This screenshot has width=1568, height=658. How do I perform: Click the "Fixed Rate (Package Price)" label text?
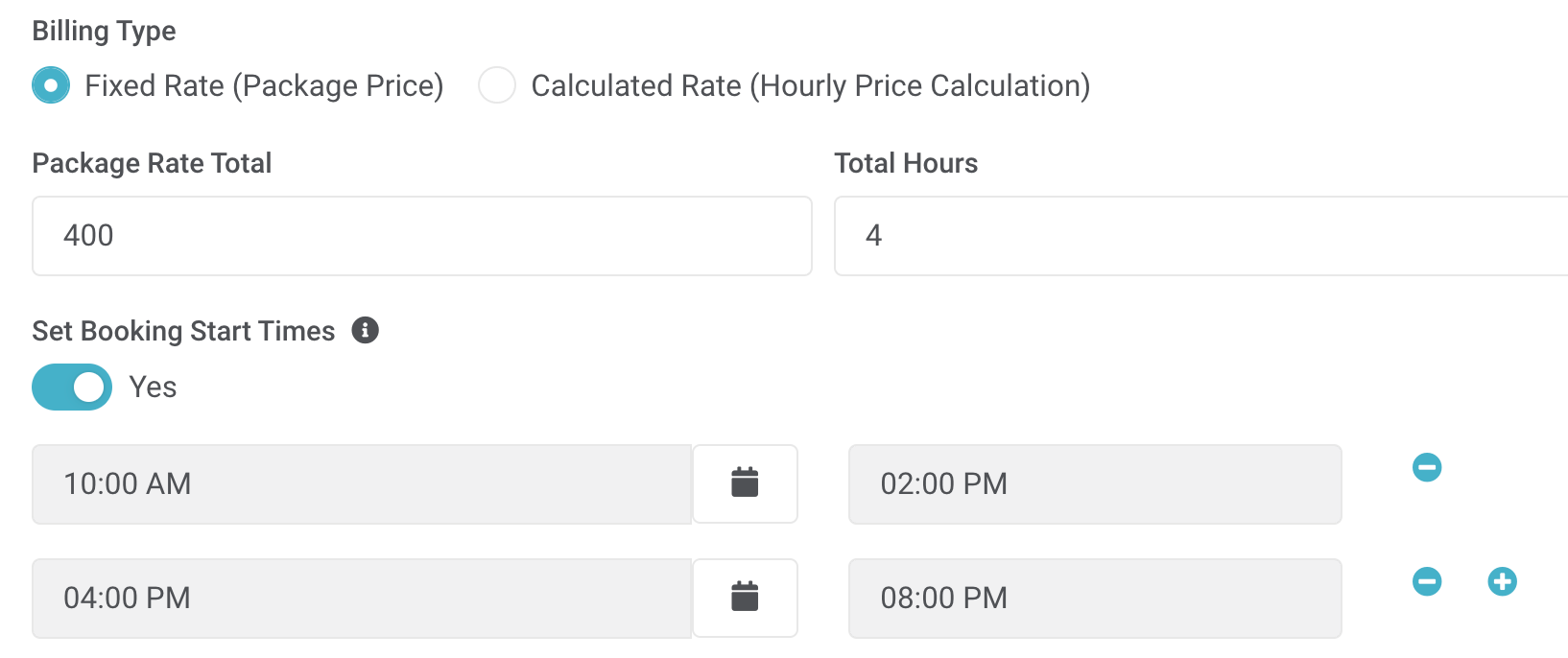tap(264, 86)
